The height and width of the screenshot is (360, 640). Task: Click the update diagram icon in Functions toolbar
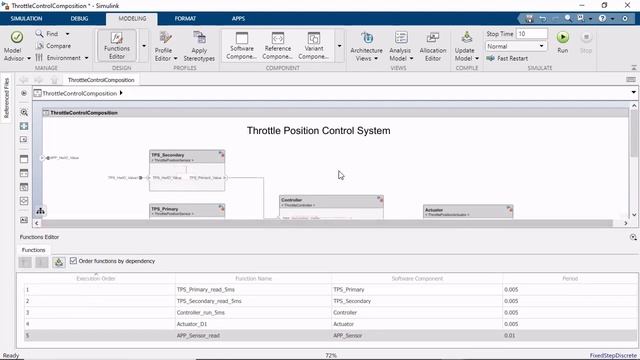(x=59, y=262)
